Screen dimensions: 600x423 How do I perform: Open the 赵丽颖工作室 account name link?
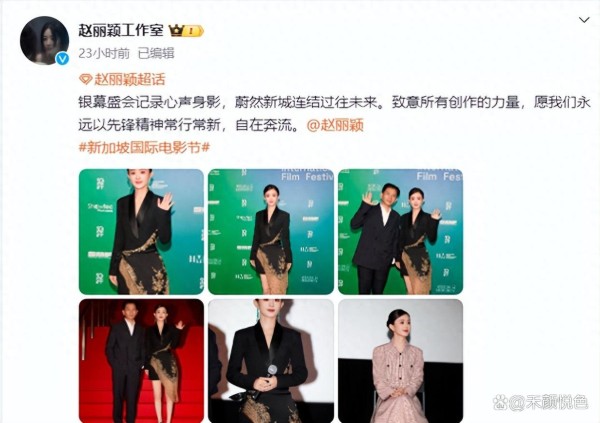click(x=121, y=30)
